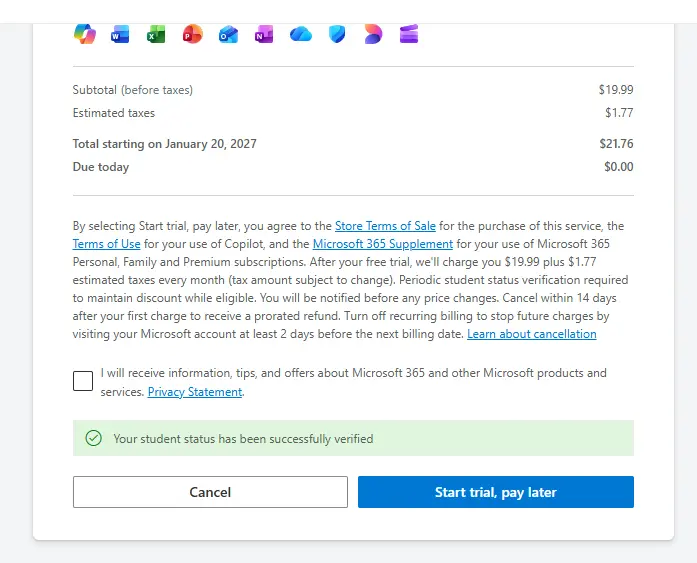Open the Store Terms of Sale link

click(385, 226)
